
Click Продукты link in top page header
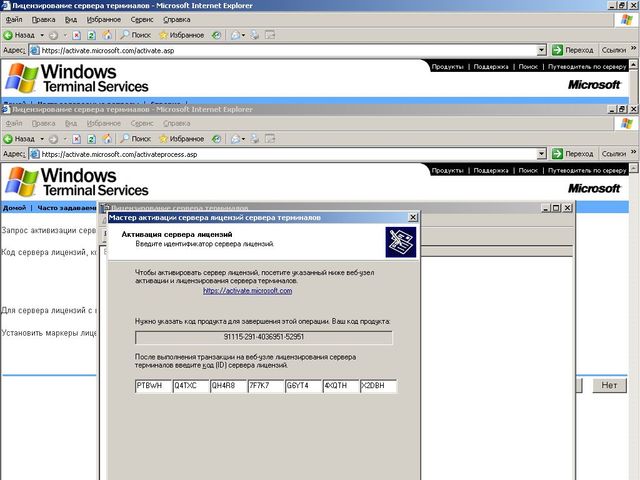tap(447, 67)
